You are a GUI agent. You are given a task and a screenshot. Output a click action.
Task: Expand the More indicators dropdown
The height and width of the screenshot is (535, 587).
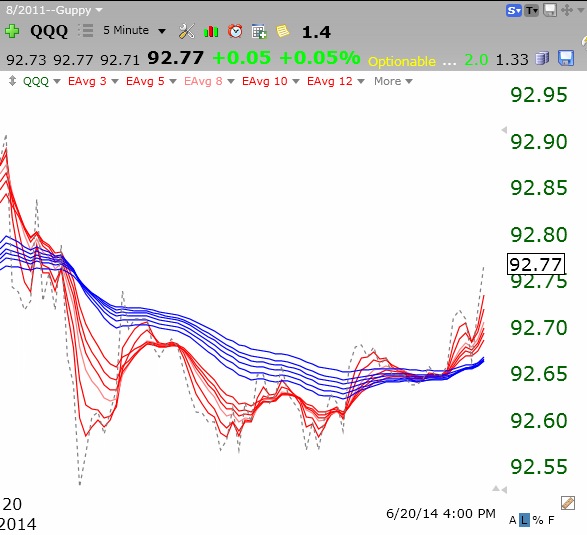[x=393, y=81]
